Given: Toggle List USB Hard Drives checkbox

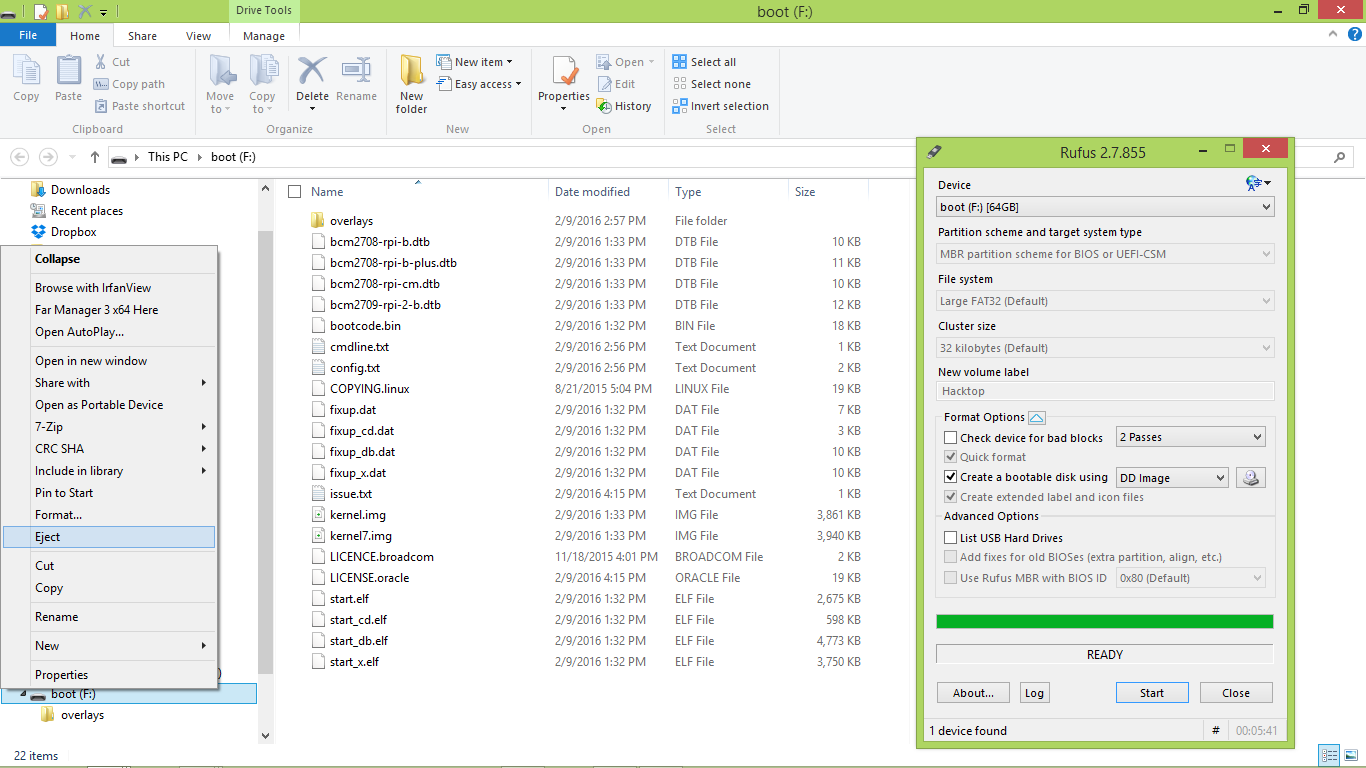Looking at the screenshot, I should (x=950, y=538).
